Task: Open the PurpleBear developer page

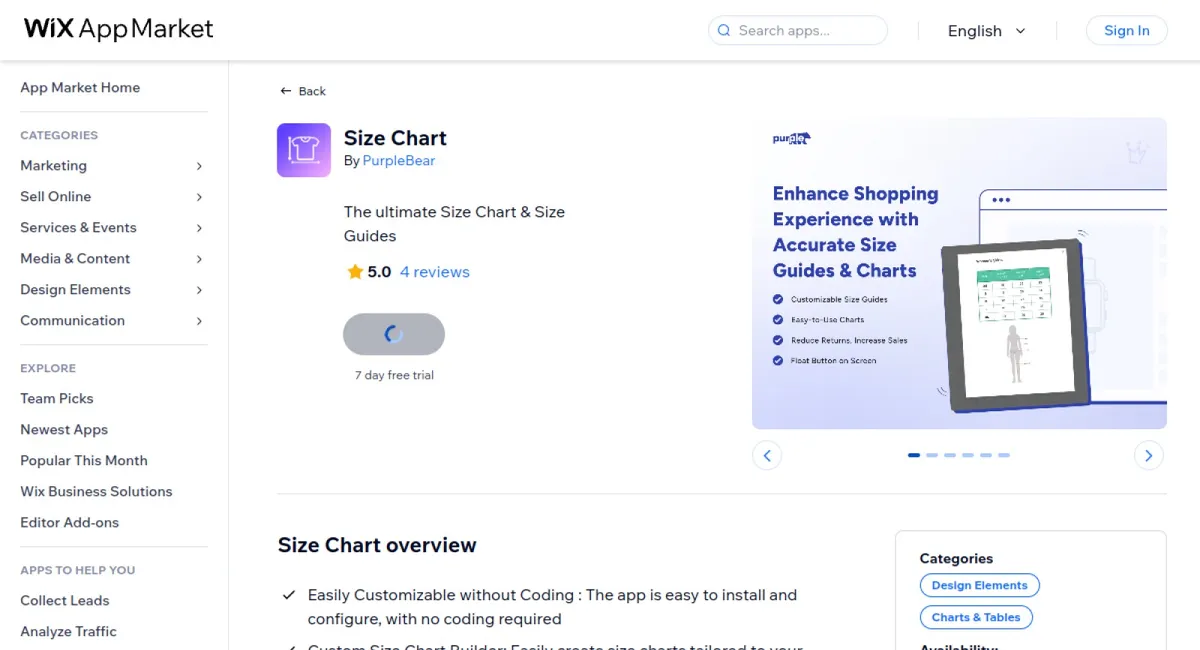Action: (x=398, y=160)
